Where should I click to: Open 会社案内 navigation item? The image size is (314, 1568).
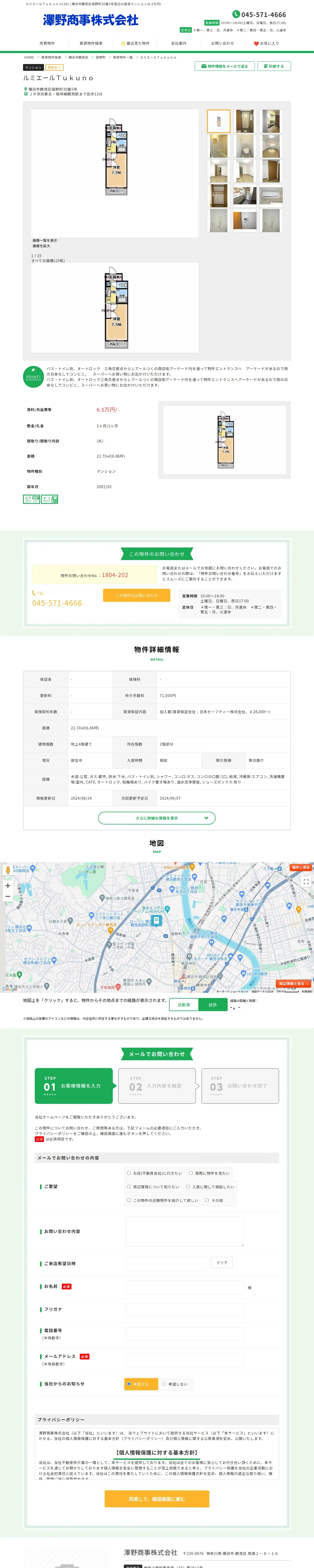(179, 43)
